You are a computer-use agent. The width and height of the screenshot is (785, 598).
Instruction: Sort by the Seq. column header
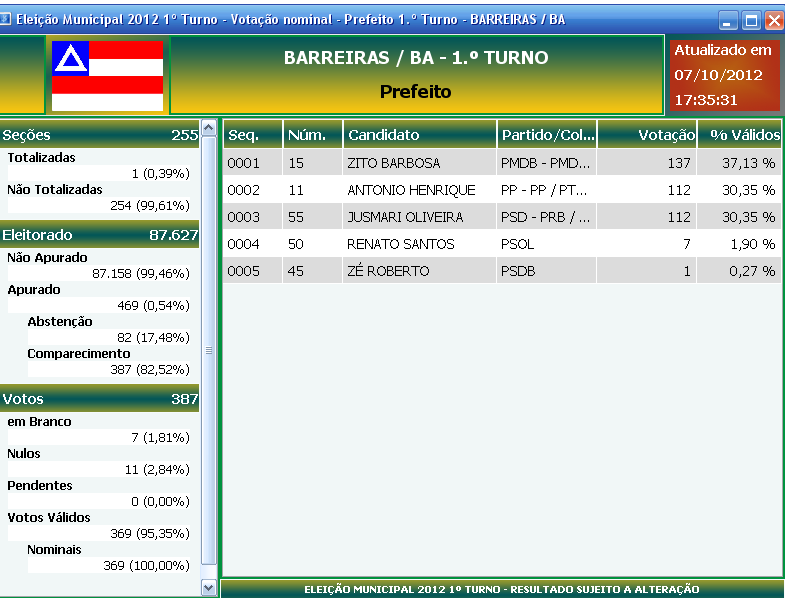pyautogui.click(x=252, y=135)
